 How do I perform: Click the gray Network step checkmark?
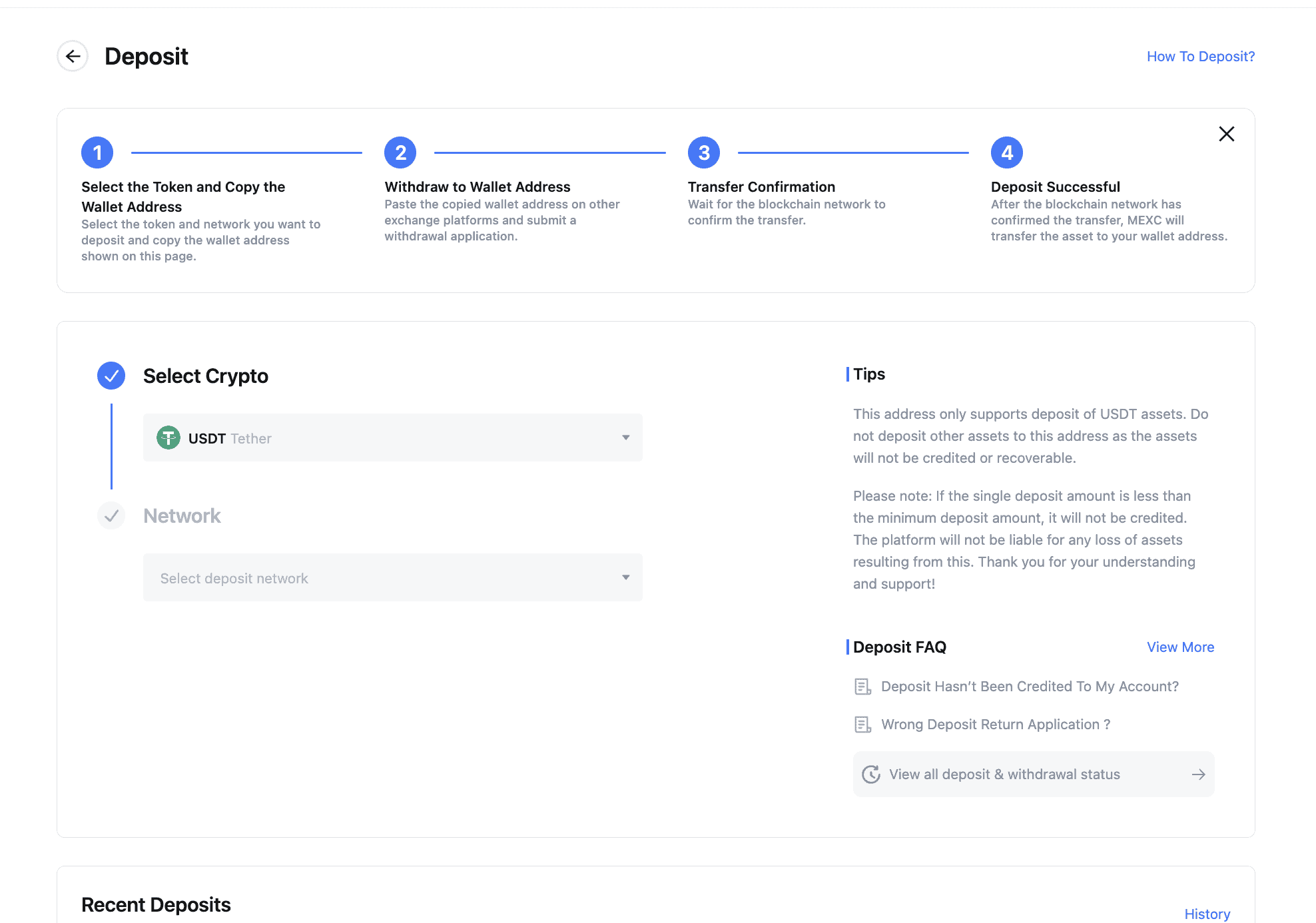(111, 516)
